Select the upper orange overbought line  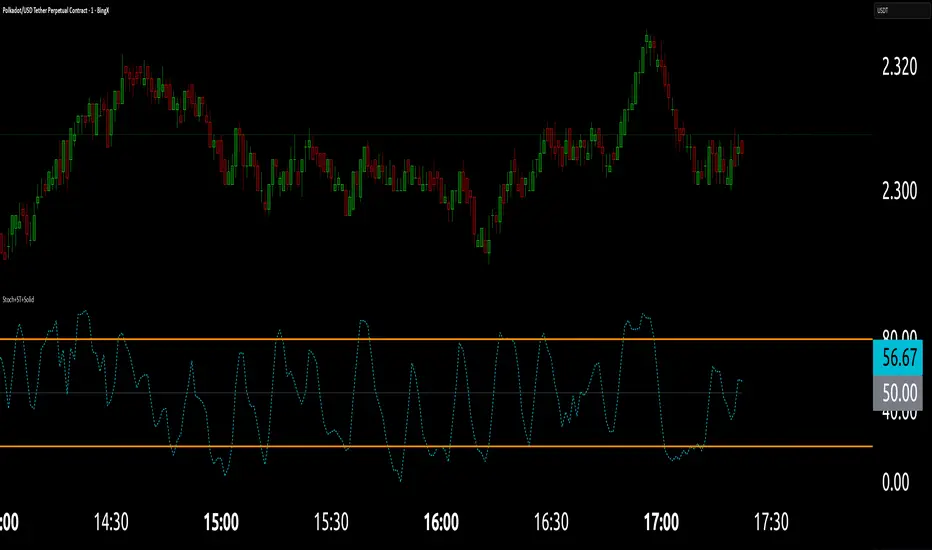coord(436,339)
